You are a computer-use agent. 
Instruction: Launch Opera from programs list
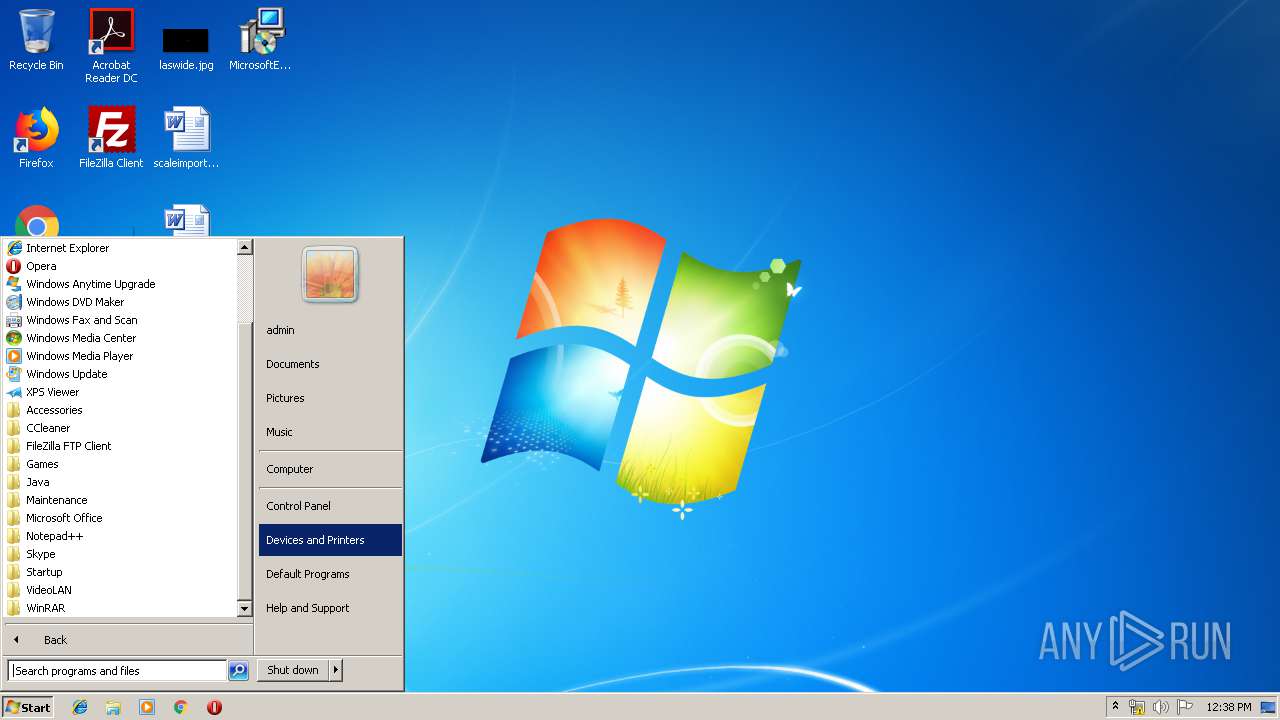click(x=120, y=266)
